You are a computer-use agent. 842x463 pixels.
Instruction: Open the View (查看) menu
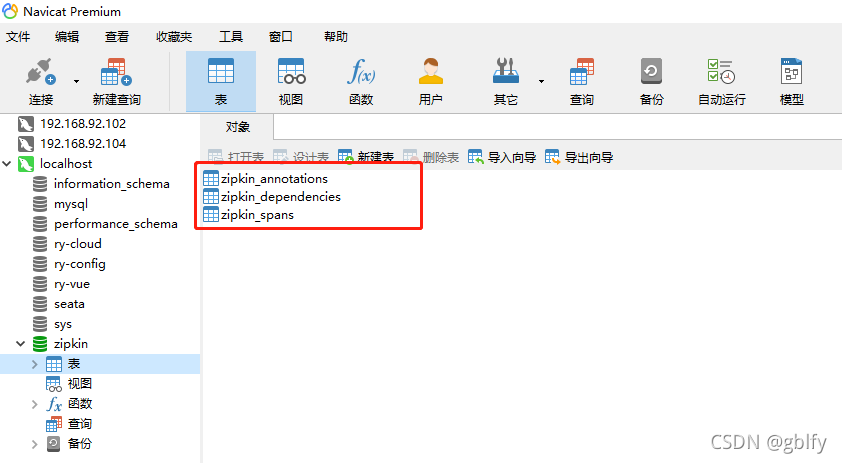pos(117,37)
